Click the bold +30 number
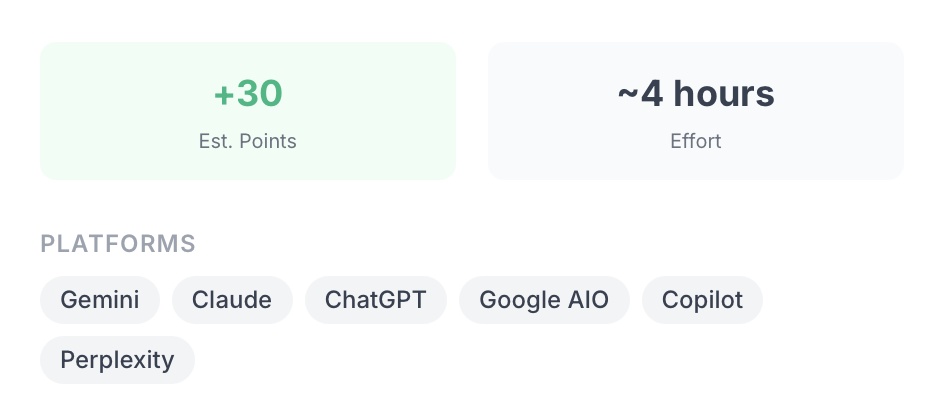 coord(248,94)
